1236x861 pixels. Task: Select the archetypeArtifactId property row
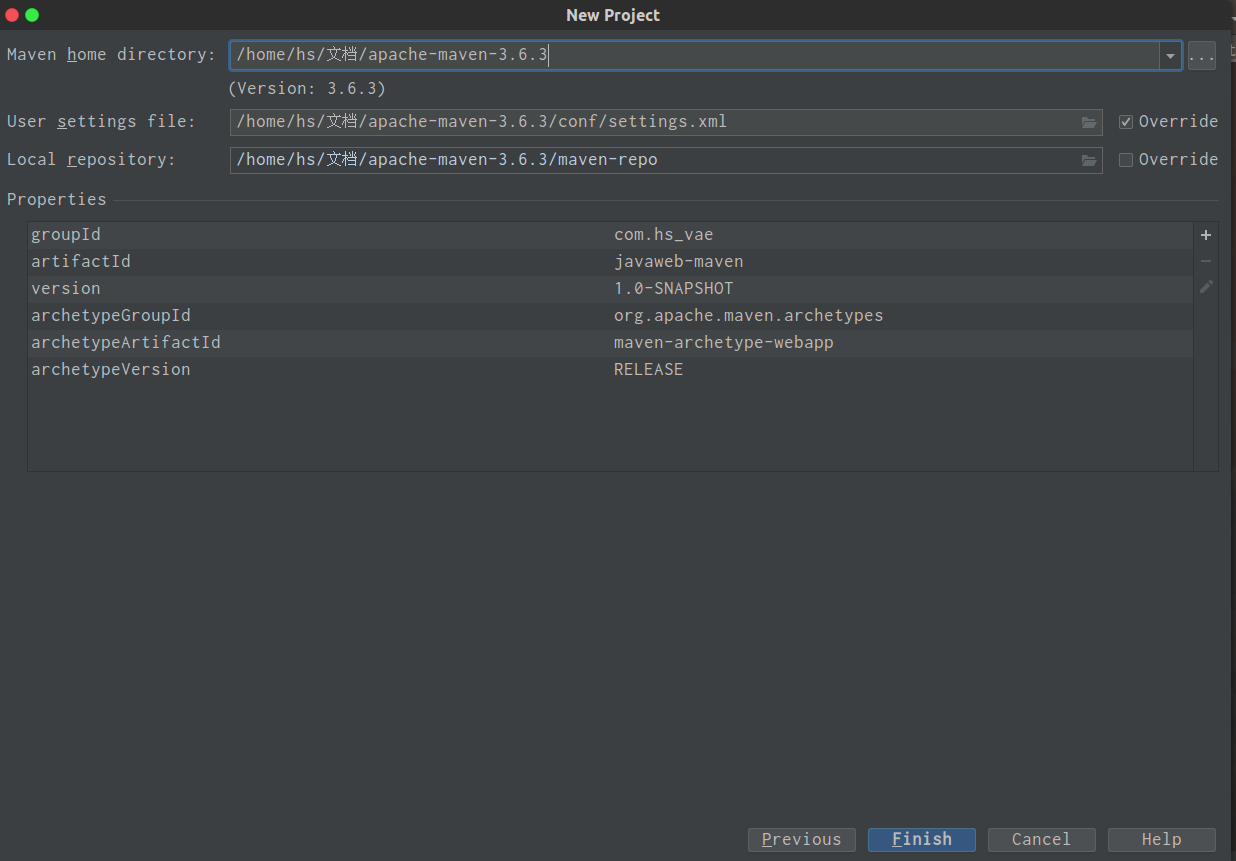[610, 343]
